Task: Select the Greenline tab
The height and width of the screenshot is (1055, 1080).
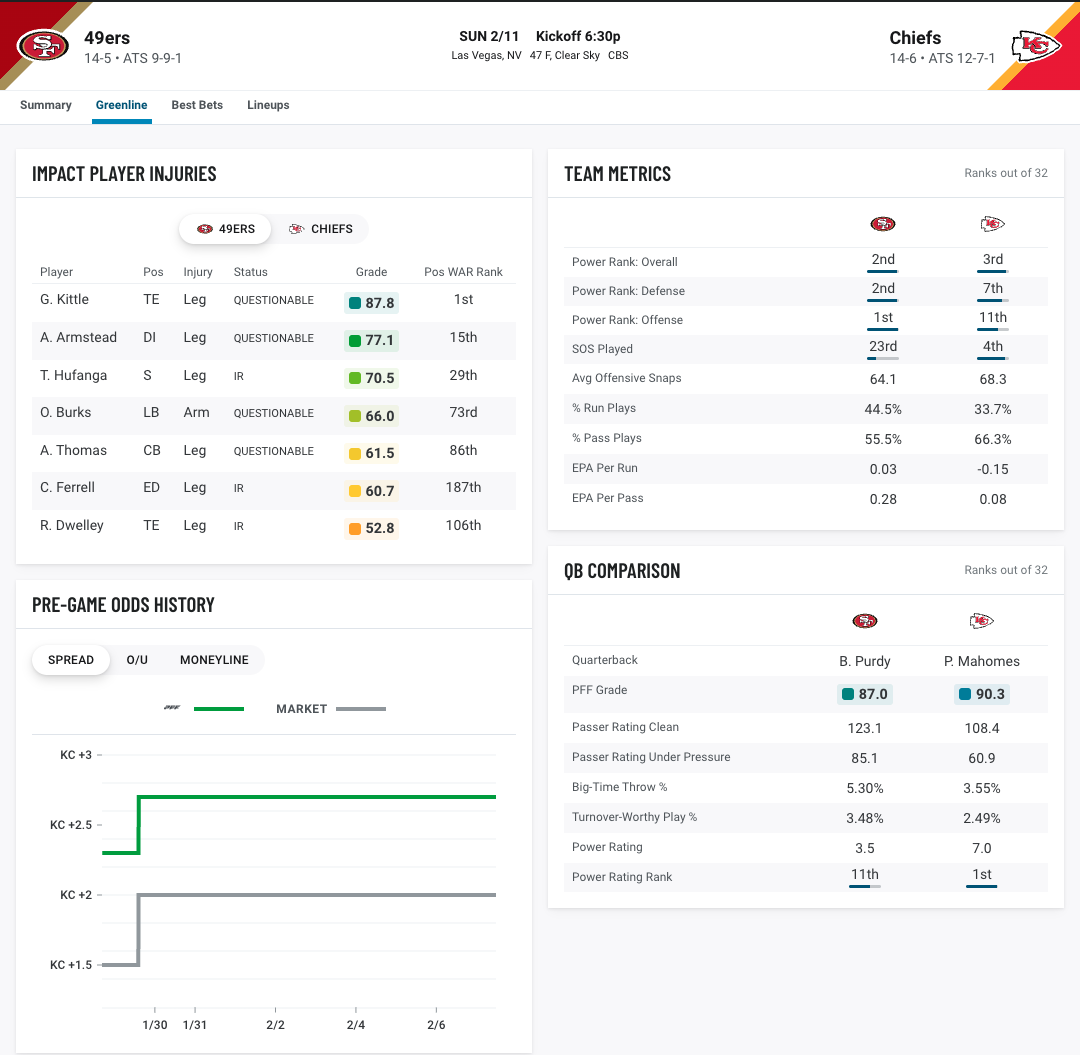Action: click(x=121, y=105)
